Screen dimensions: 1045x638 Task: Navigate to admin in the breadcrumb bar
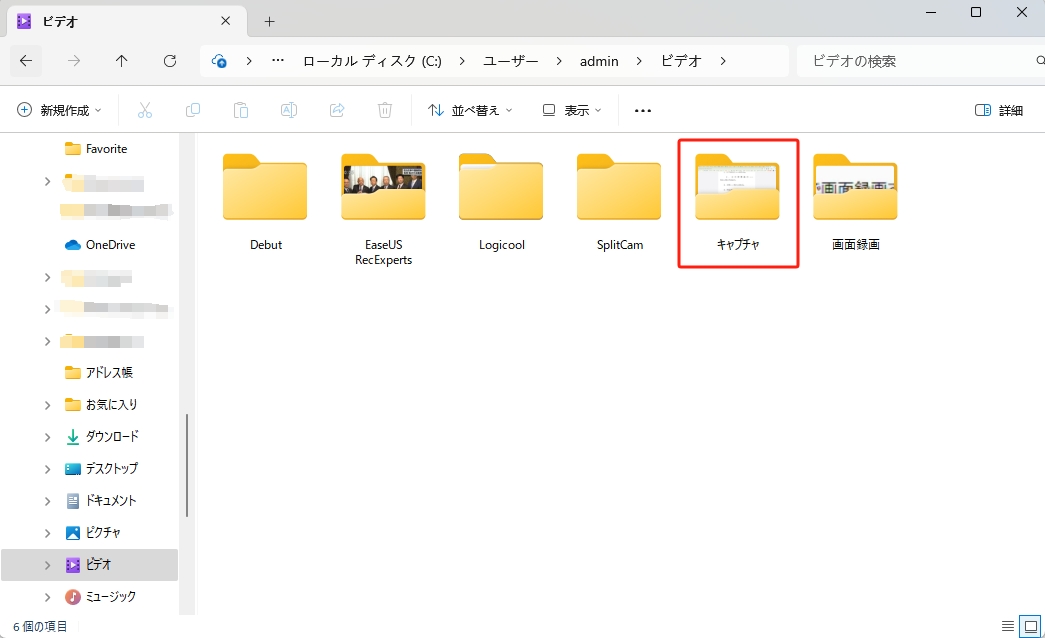pyautogui.click(x=598, y=61)
